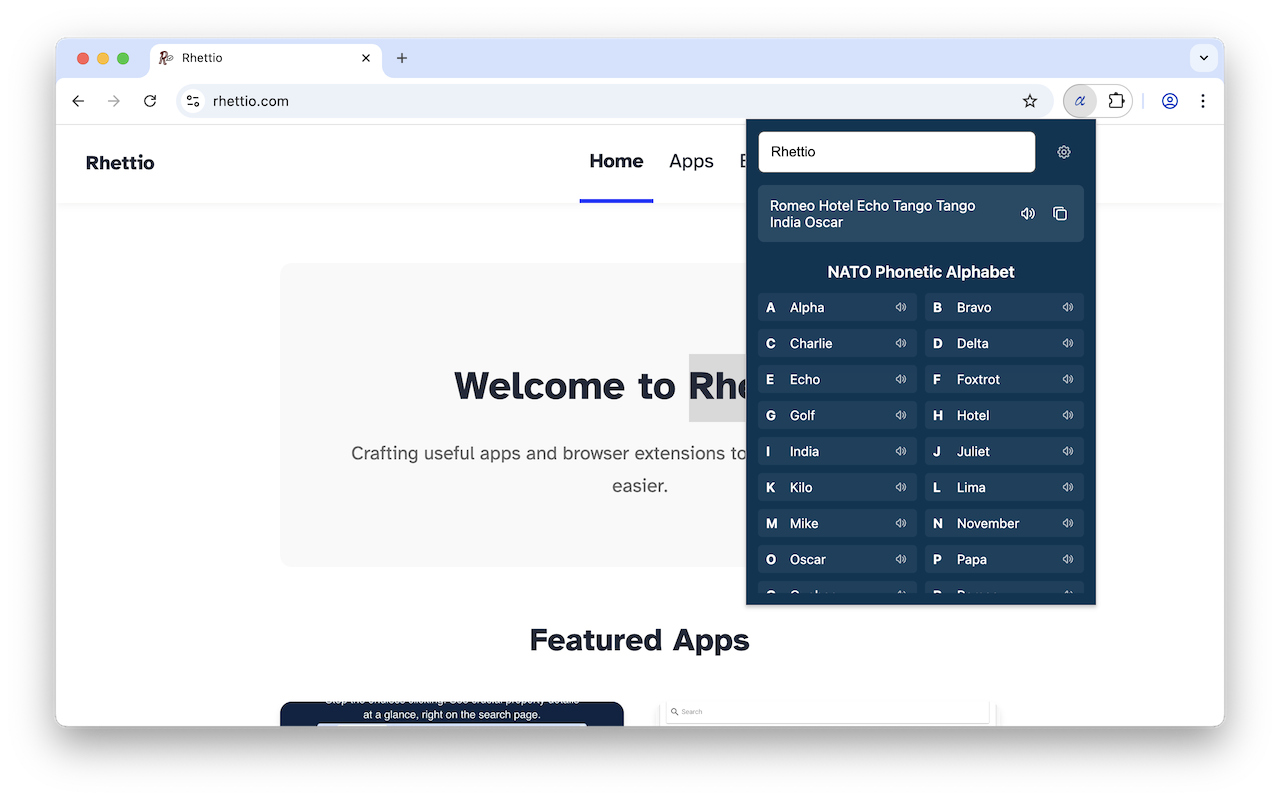Play pronunciation of Foxtrot

coord(1068,379)
